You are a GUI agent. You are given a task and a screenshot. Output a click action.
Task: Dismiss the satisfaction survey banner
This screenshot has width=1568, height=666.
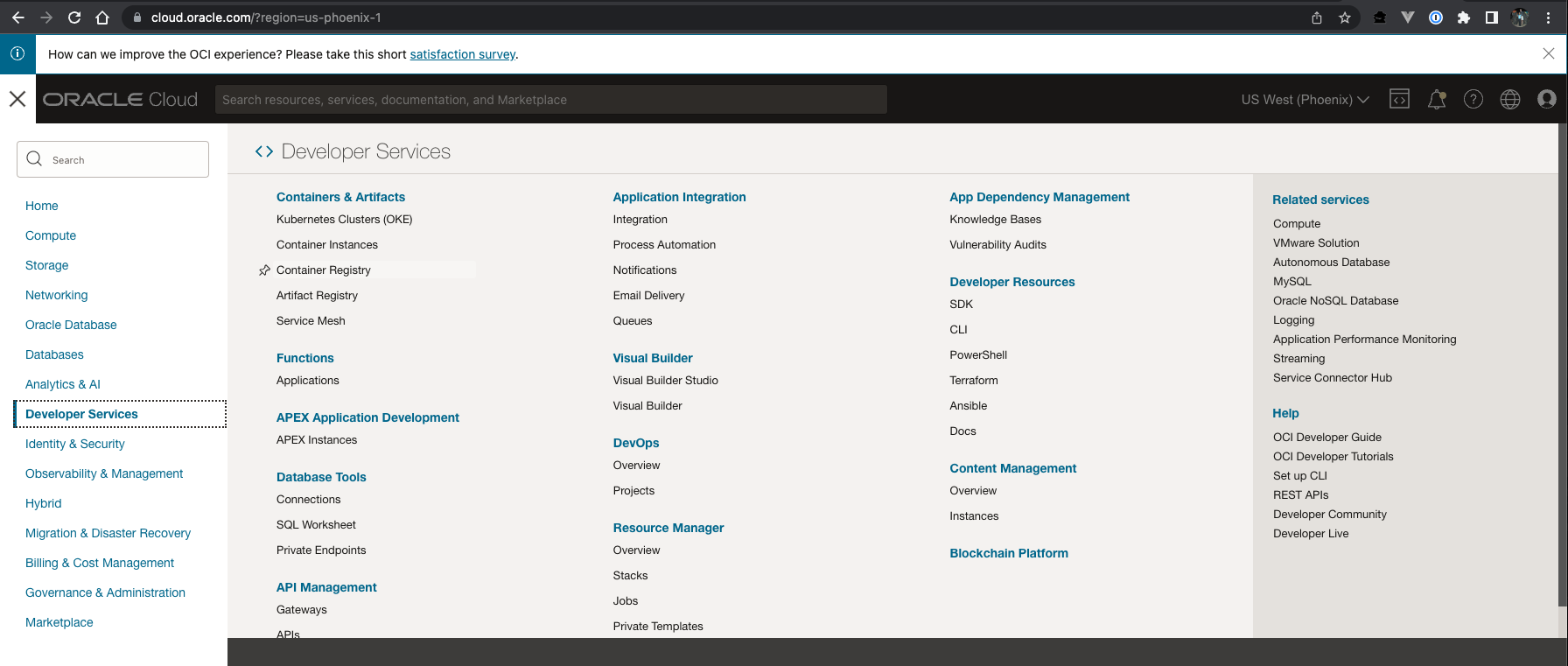(1548, 53)
